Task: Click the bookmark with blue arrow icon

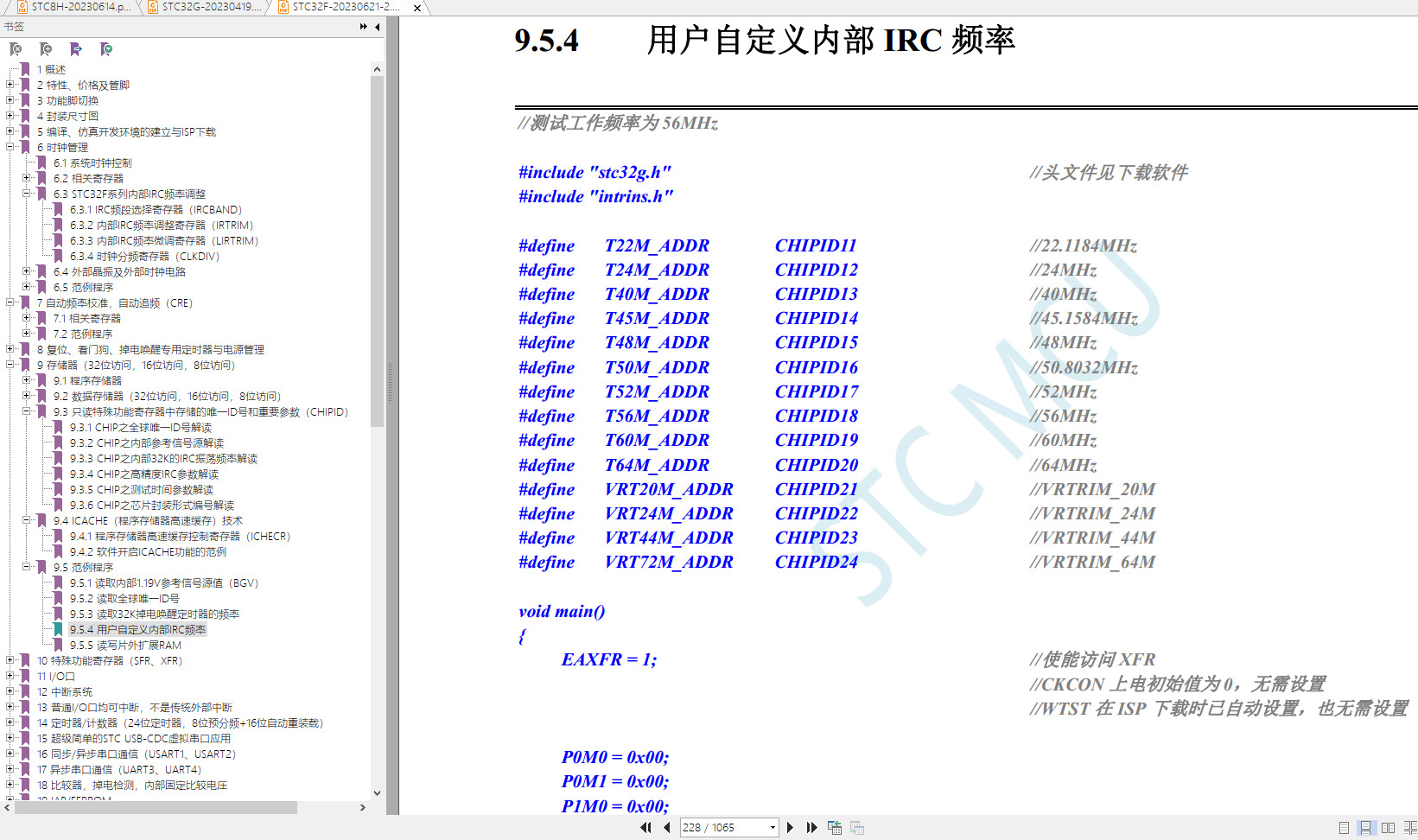Action: (76, 49)
